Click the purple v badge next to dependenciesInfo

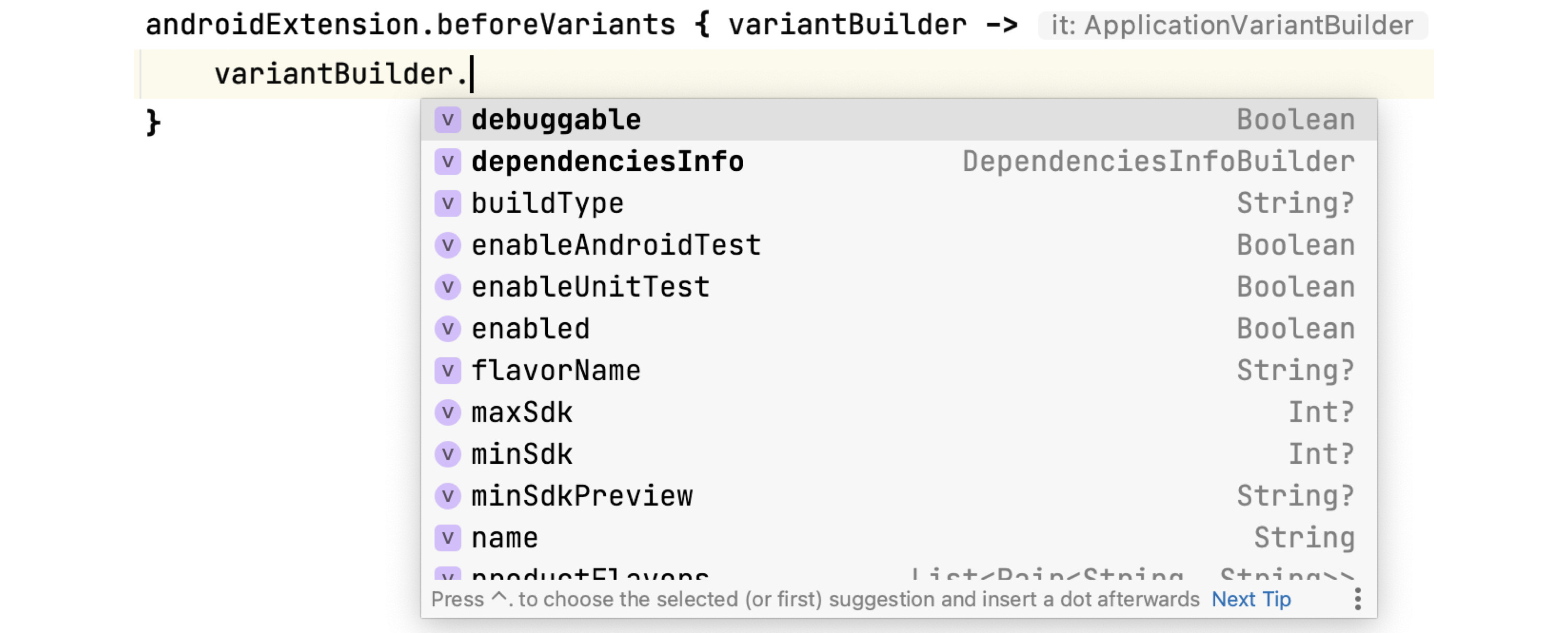448,161
